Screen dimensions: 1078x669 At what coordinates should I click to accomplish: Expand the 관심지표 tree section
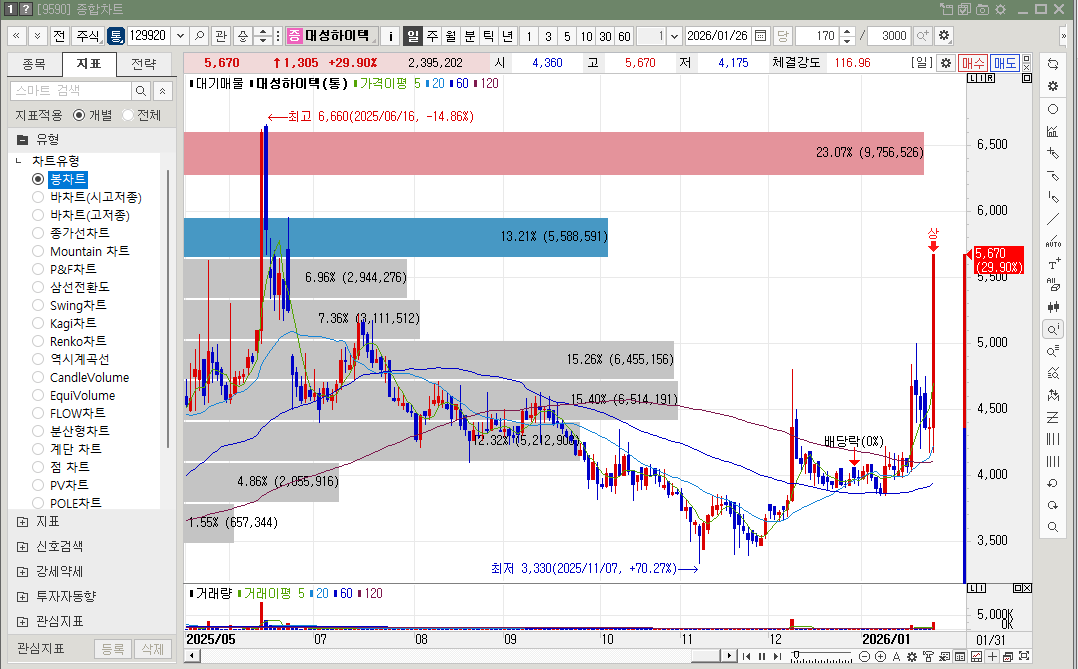23,622
